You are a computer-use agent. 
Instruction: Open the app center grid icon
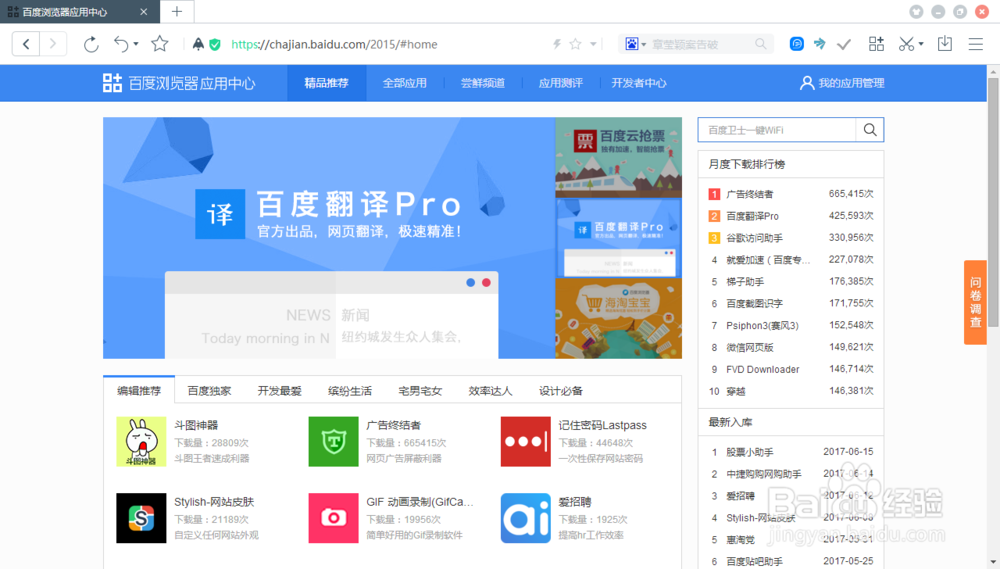tap(876, 44)
